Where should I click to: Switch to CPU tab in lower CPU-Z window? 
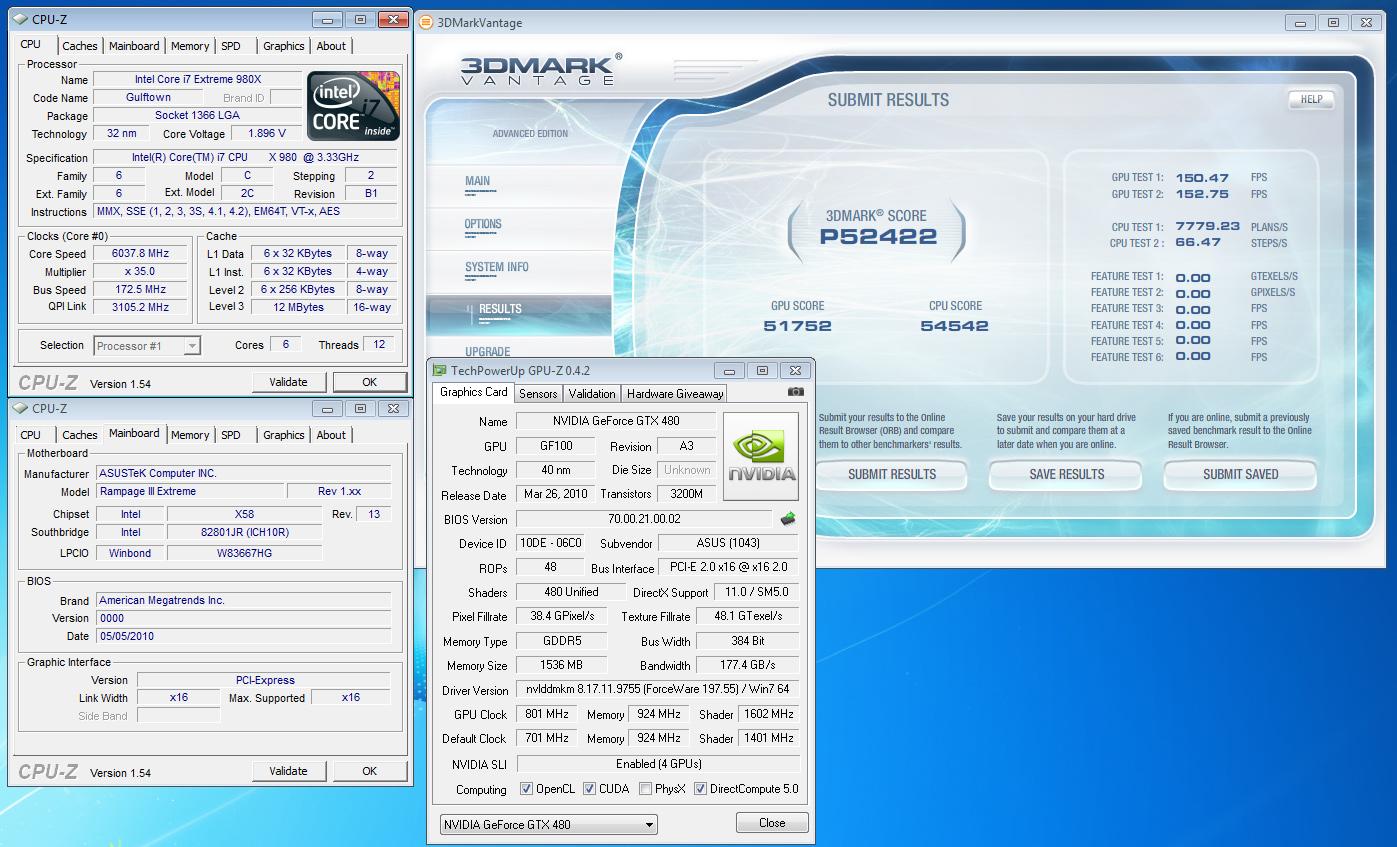click(31, 435)
